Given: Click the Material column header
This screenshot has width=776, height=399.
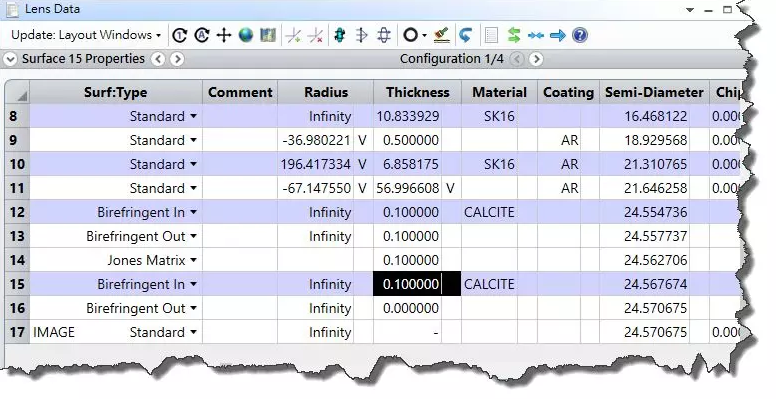Looking at the screenshot, I should [x=499, y=92].
